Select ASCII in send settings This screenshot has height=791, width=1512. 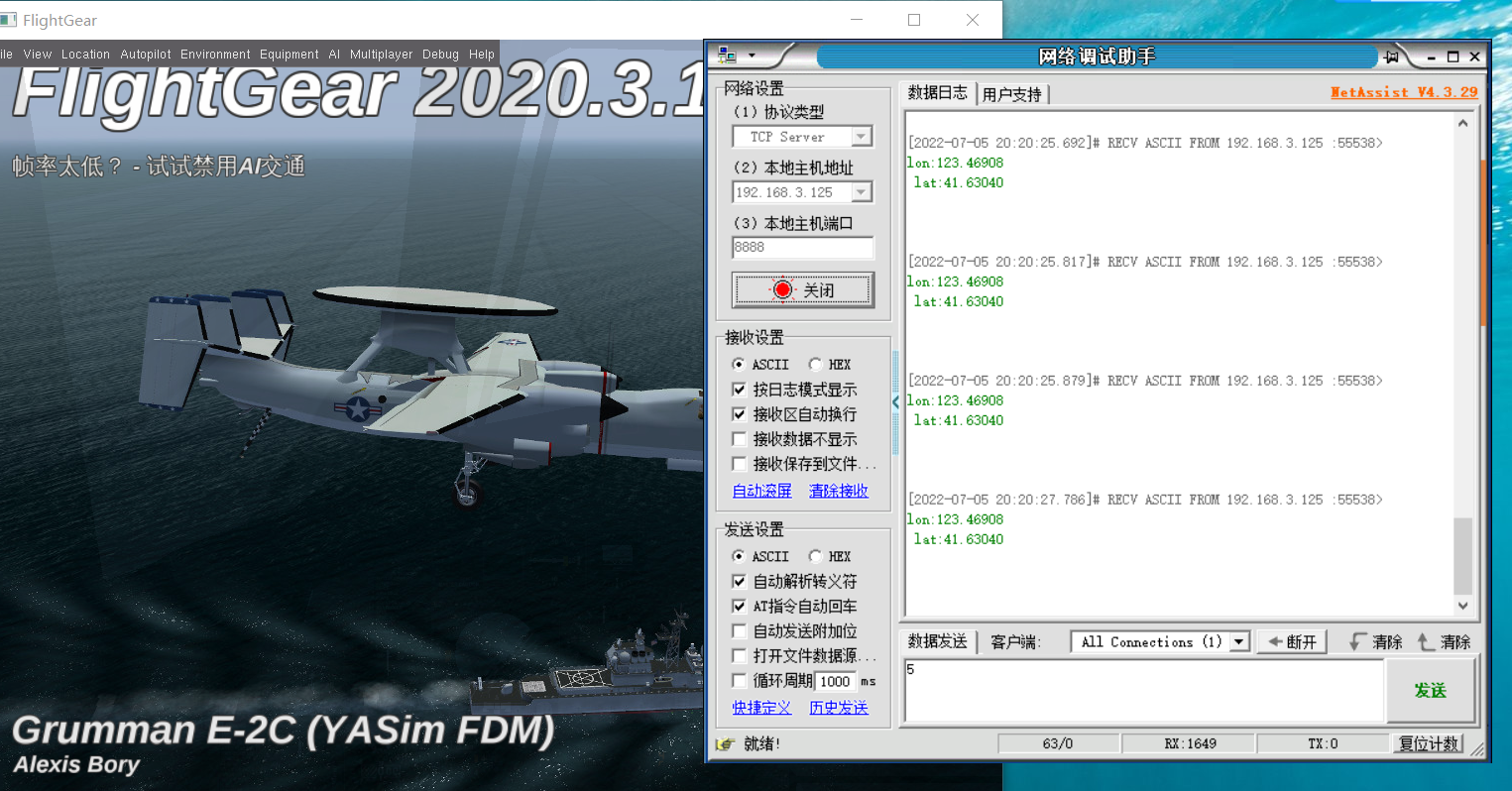tap(739, 557)
